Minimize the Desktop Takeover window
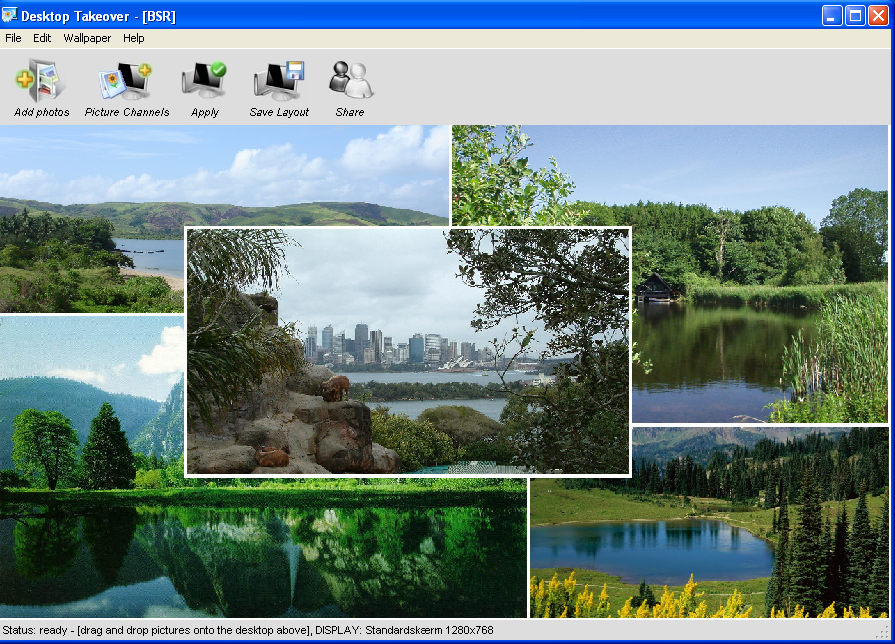This screenshot has height=644, width=895. [832, 15]
